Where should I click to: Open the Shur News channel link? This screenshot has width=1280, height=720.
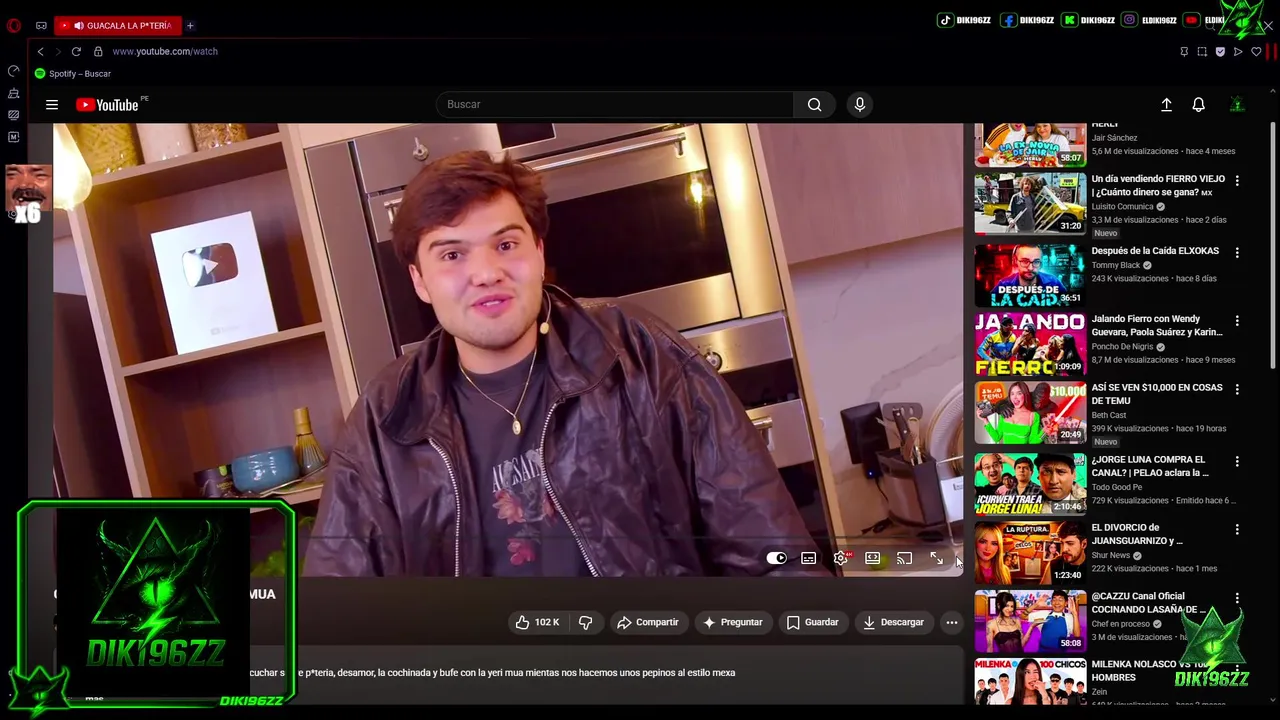[1111, 555]
